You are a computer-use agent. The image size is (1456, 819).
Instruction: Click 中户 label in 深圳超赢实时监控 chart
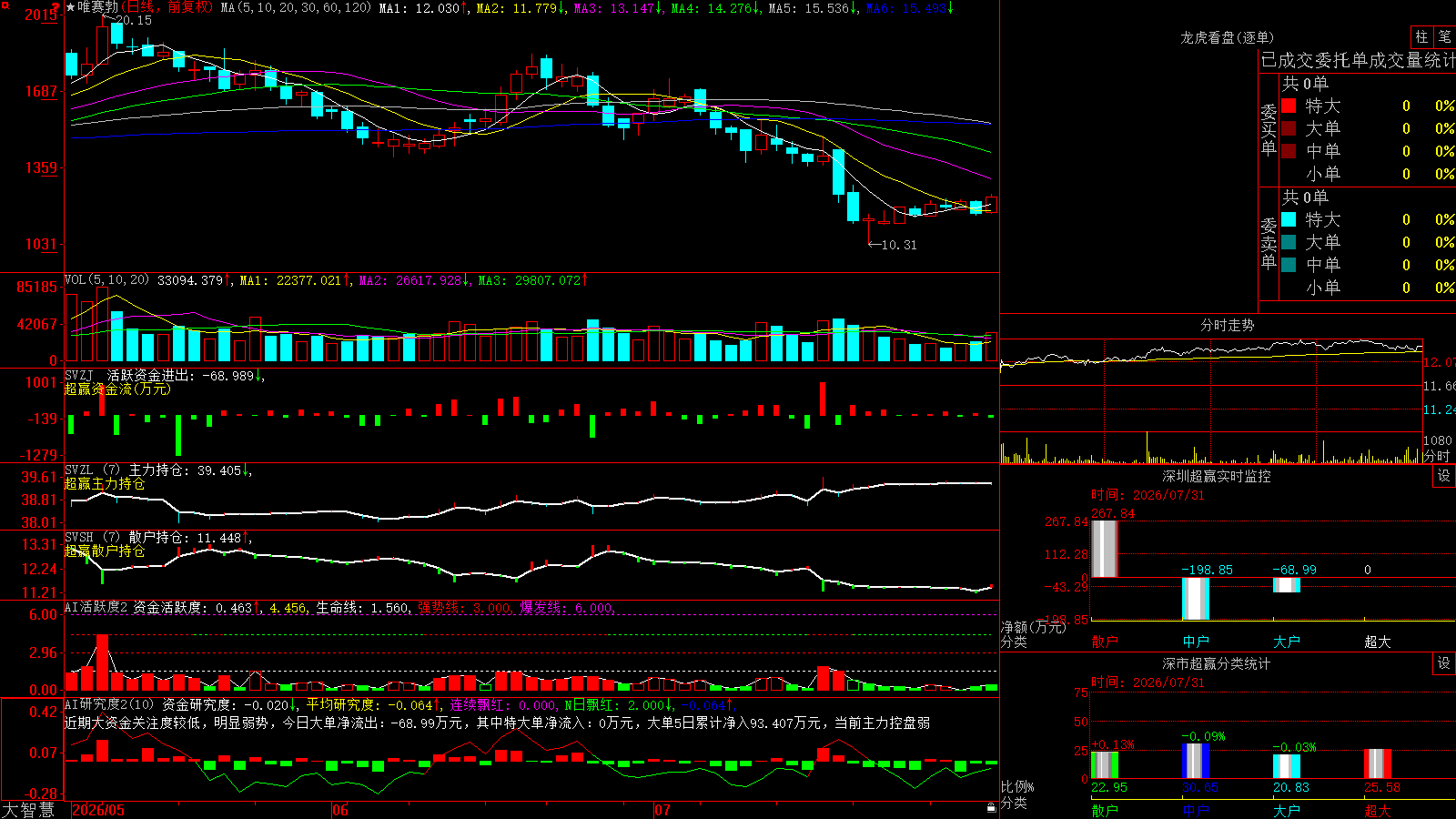(1196, 642)
